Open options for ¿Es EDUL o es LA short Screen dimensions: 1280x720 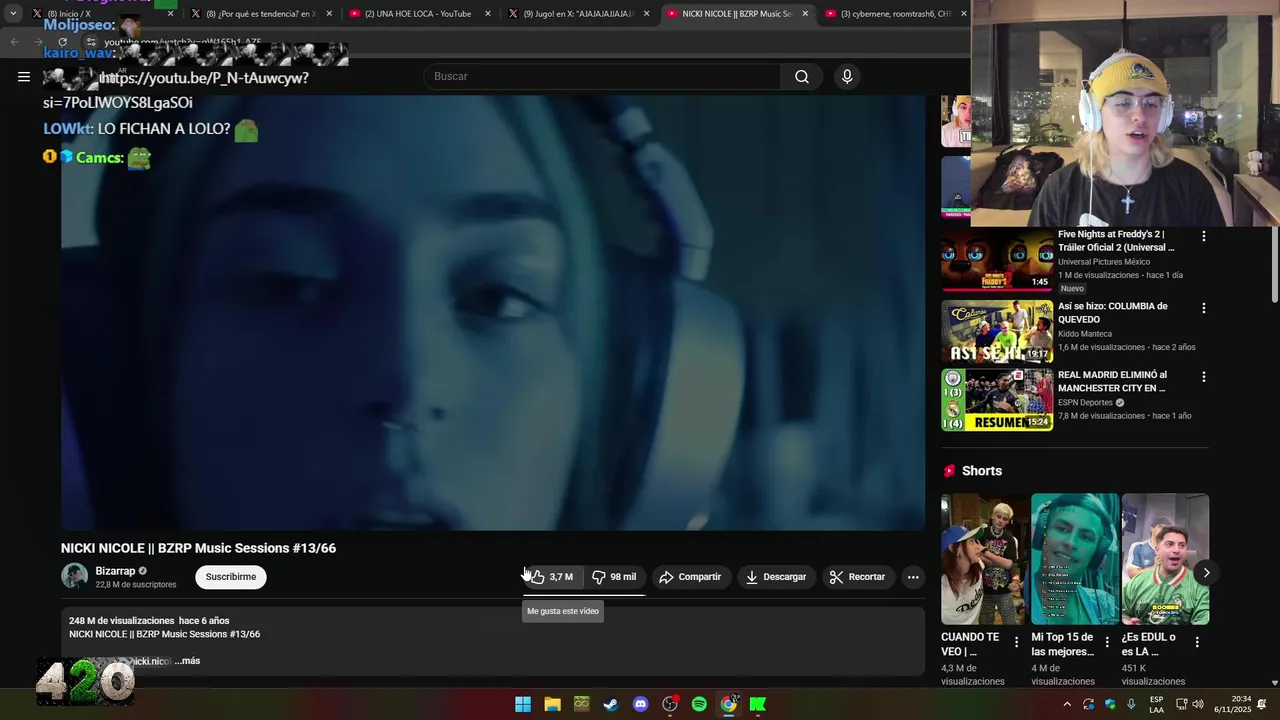(1197, 642)
